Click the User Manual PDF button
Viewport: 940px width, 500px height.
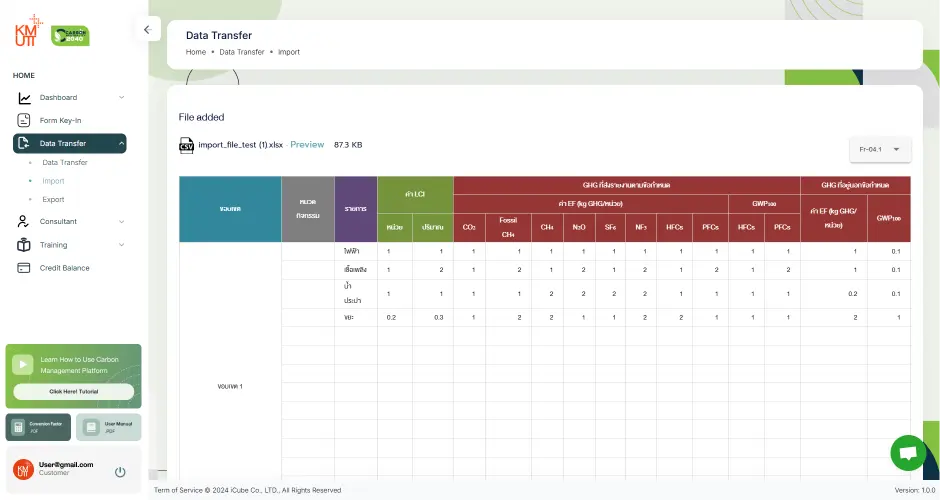[x=109, y=427]
